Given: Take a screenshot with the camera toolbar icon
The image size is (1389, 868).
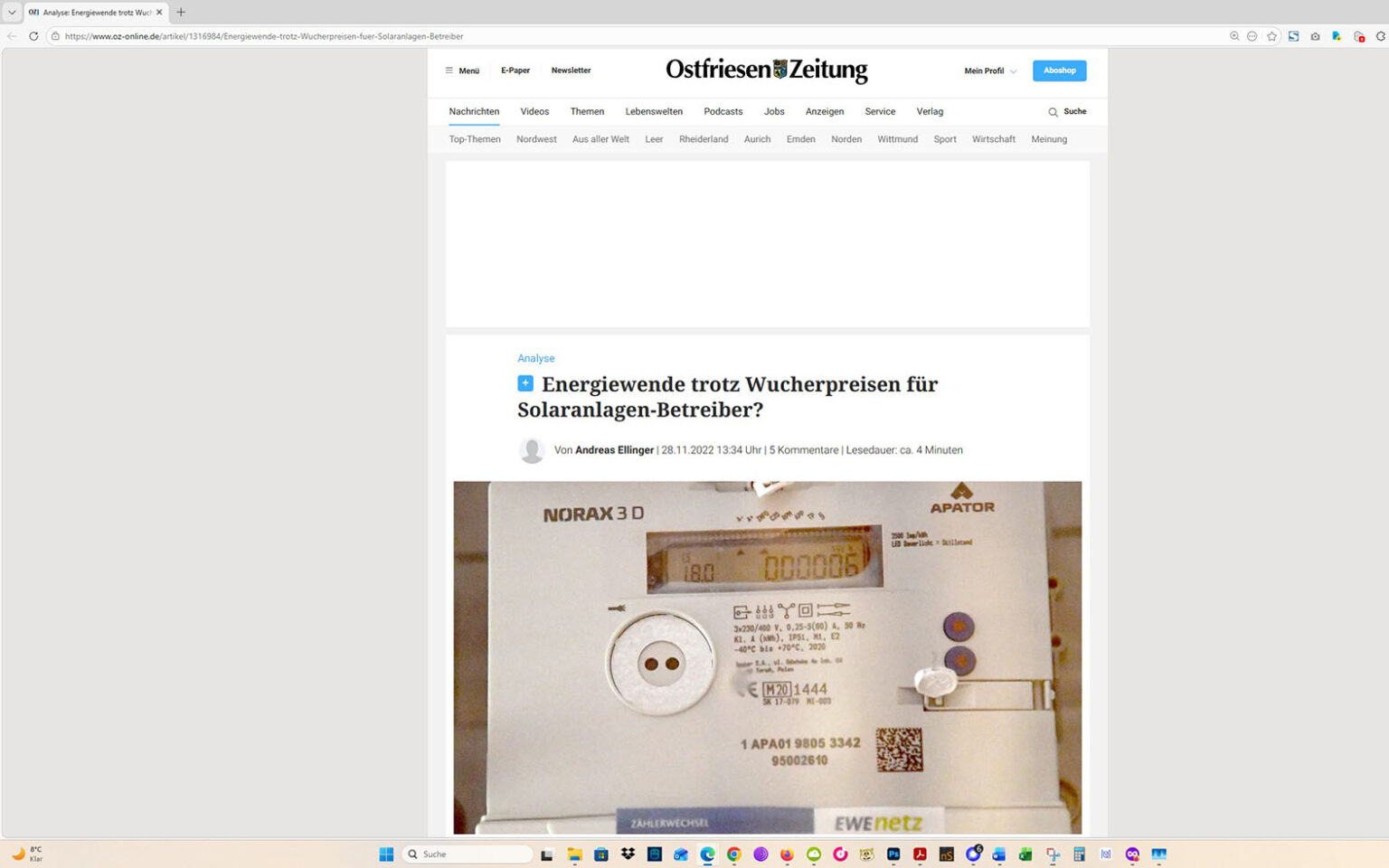Looking at the screenshot, I should coord(1314,36).
